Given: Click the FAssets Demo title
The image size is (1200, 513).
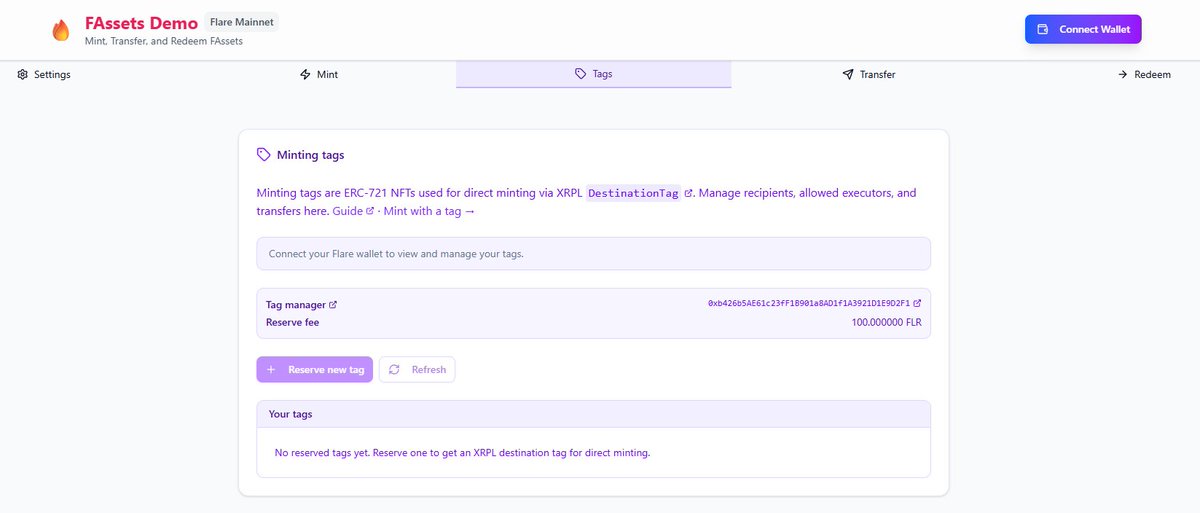Looking at the screenshot, I should (141, 22).
